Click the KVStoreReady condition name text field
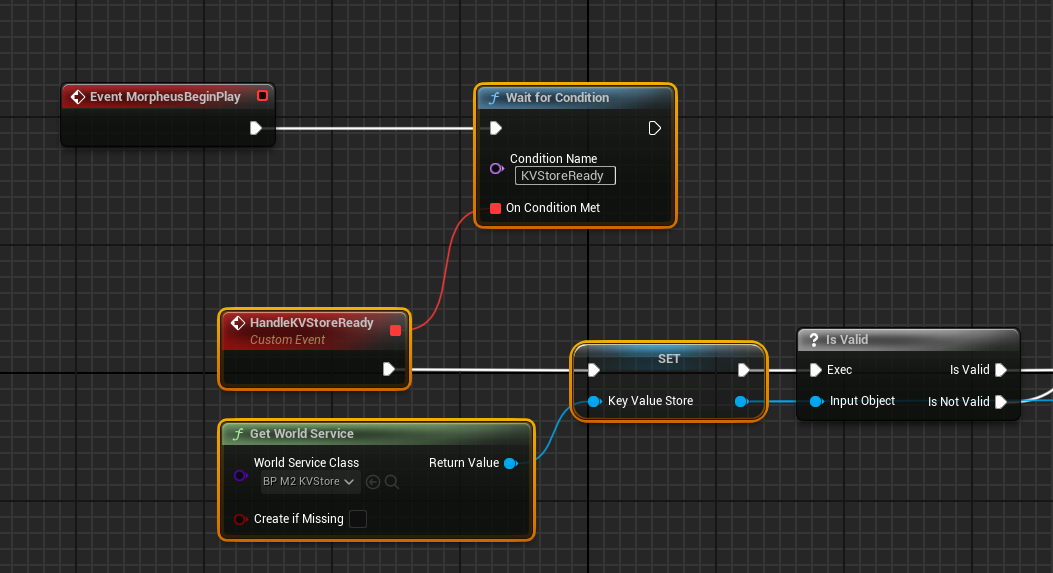This screenshot has height=573, width=1053. click(565, 175)
